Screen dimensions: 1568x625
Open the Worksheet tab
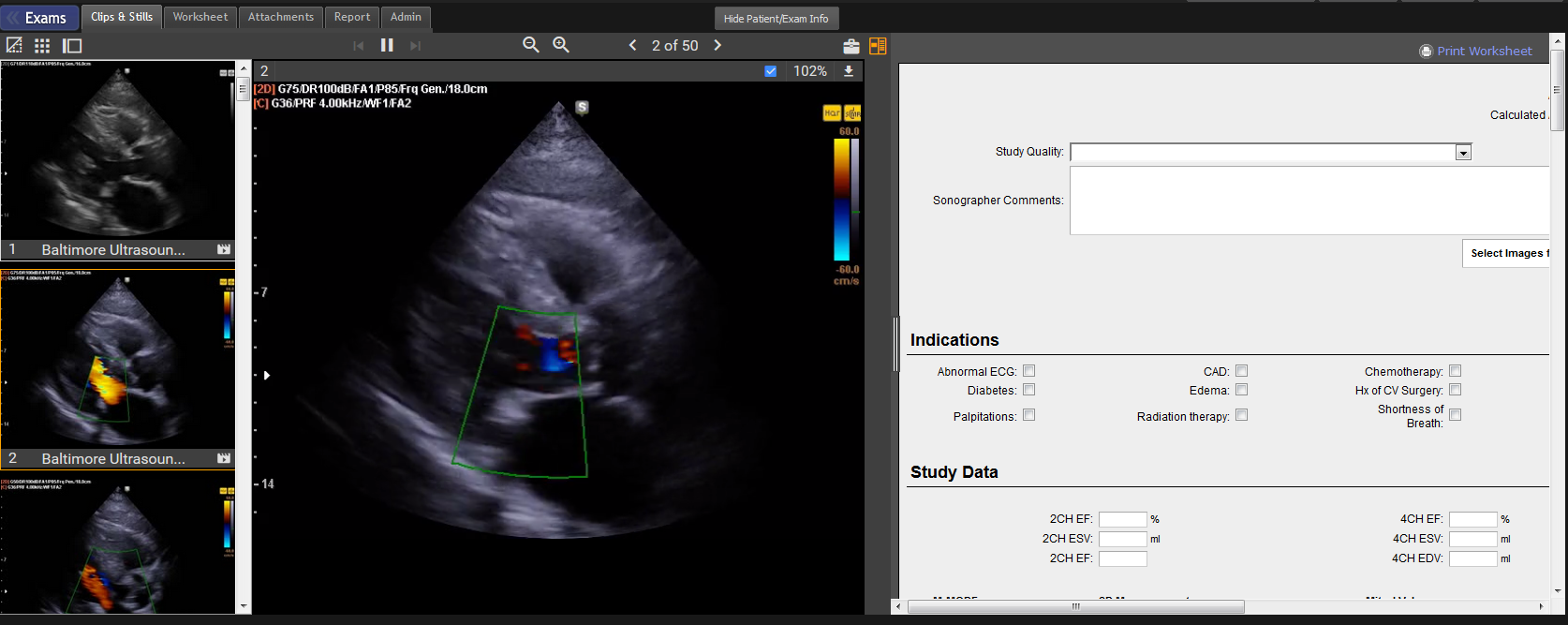pos(200,17)
